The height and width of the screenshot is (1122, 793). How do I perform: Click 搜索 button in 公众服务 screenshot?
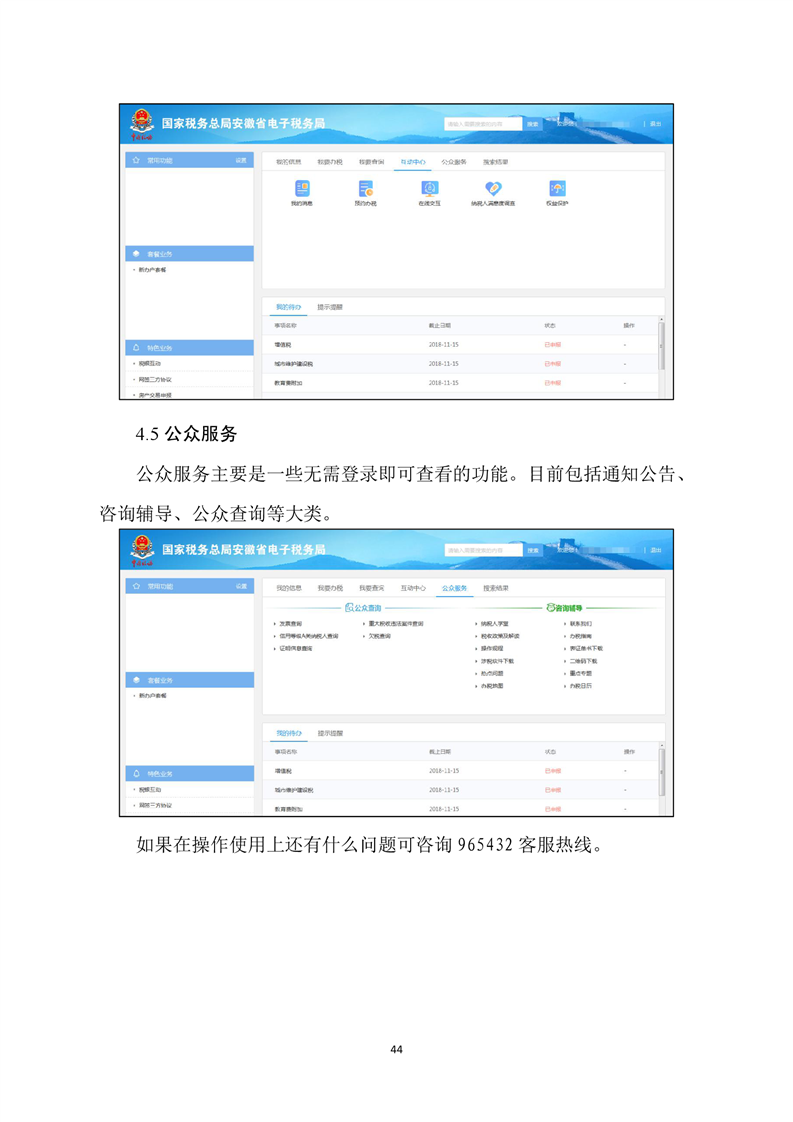point(532,550)
